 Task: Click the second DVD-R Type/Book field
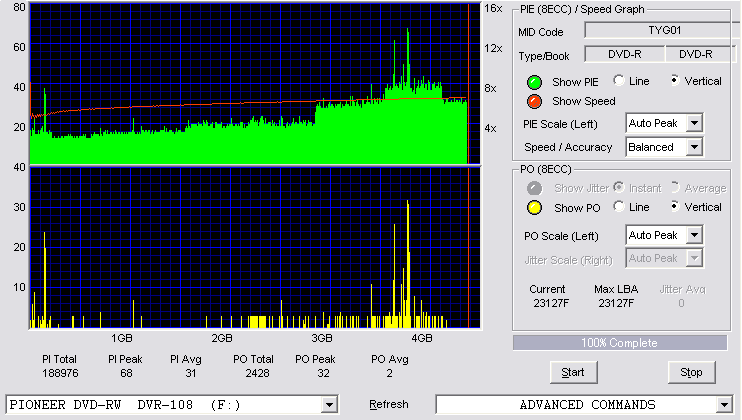[700, 54]
